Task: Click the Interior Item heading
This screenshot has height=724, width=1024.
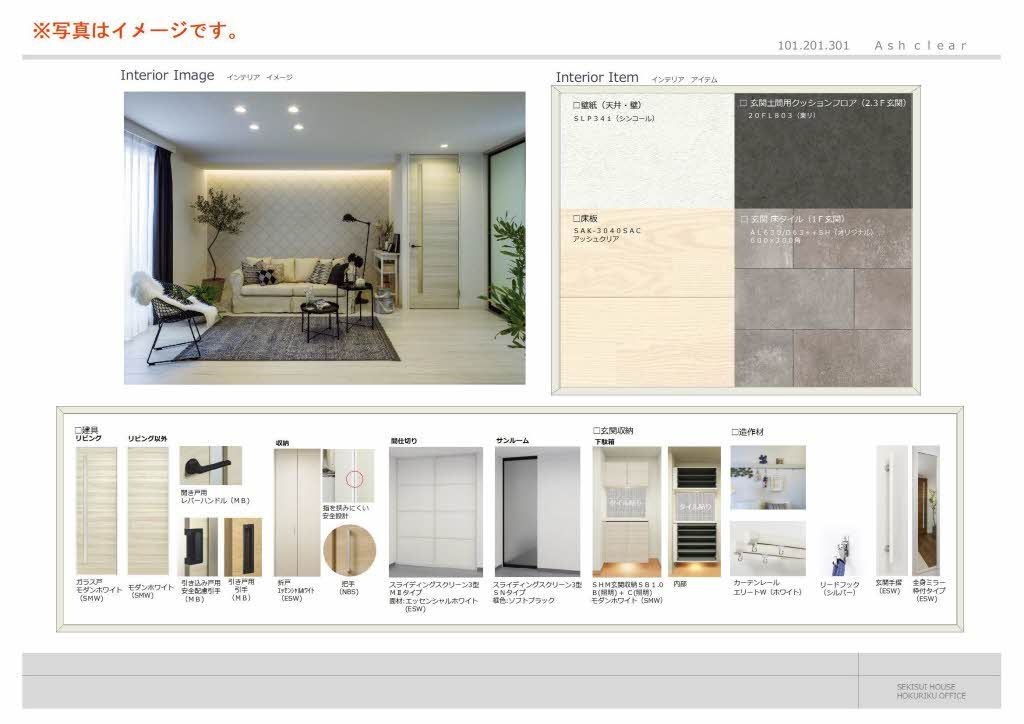Action: tap(597, 78)
